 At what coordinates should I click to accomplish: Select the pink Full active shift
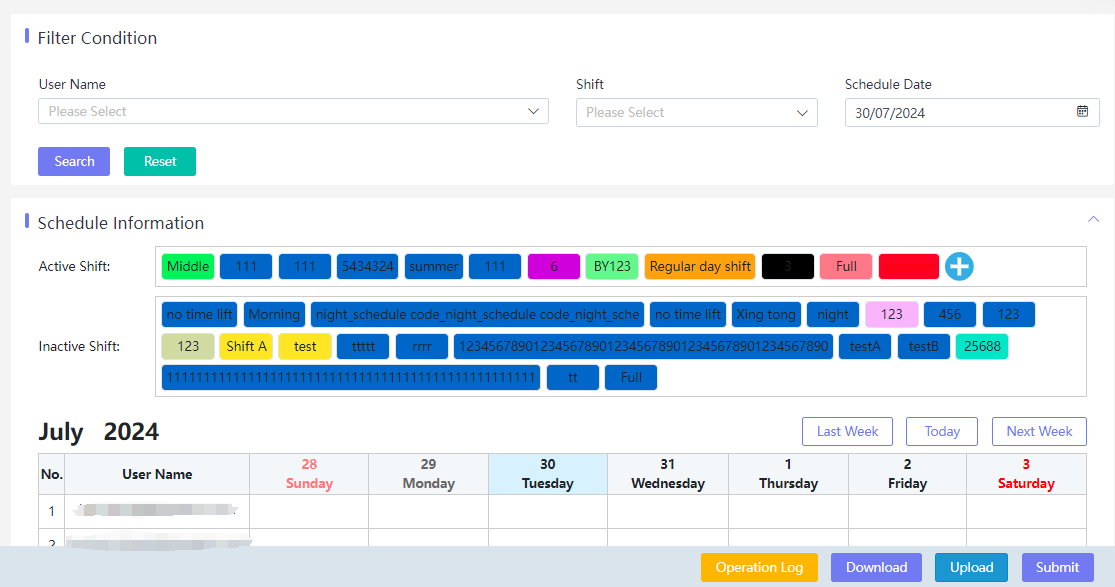pyautogui.click(x=845, y=266)
